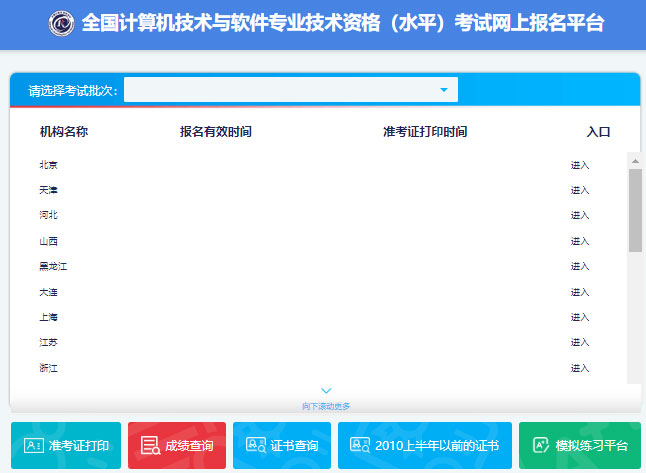646x473 pixels.
Task: Click the 向下滚动更多 hint text
Action: click(326, 406)
